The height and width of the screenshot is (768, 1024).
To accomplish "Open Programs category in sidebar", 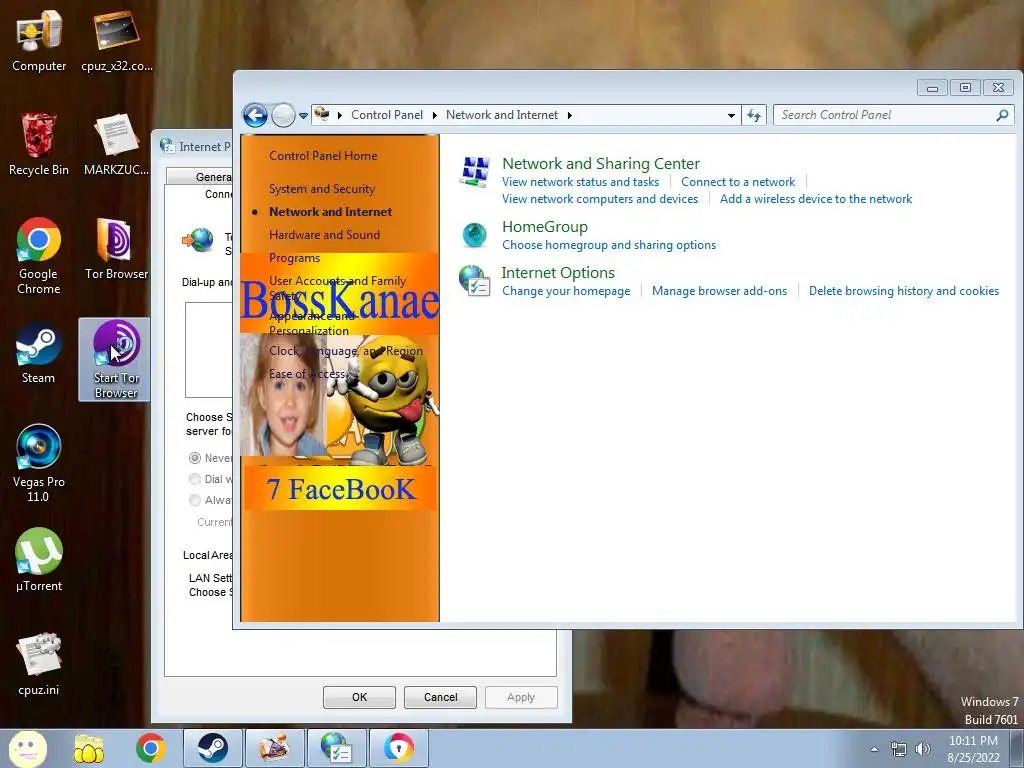I will 295,258.
